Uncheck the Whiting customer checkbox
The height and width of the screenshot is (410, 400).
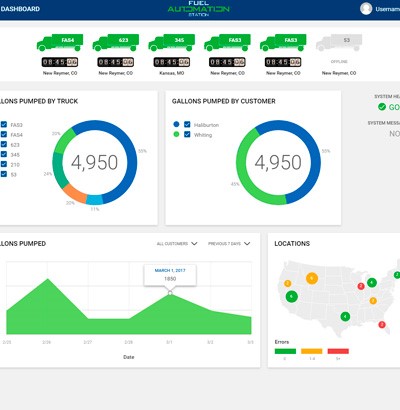(x=187, y=134)
